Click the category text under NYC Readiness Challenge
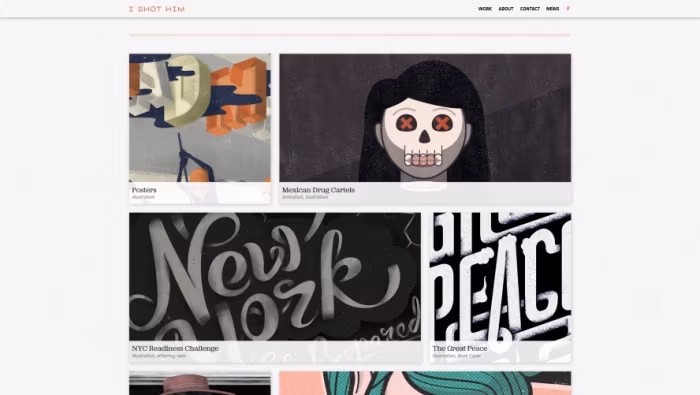The width and height of the screenshot is (700, 395). [158, 356]
